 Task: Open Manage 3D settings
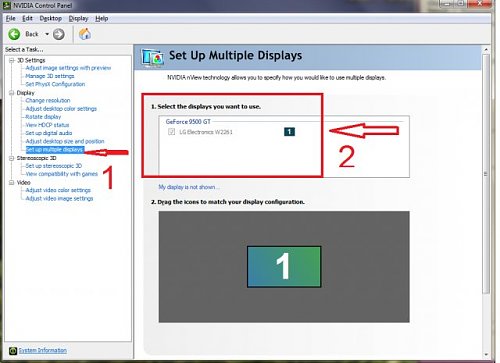click(x=50, y=76)
